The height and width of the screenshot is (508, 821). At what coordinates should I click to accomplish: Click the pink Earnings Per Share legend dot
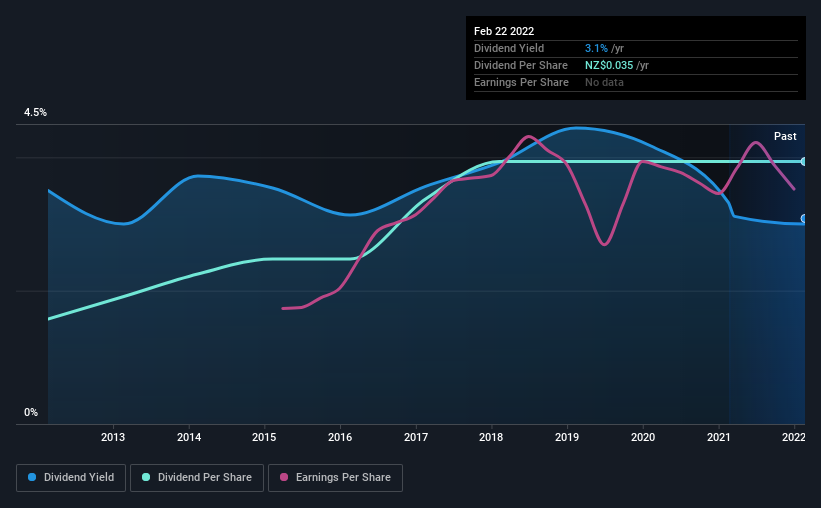coord(284,477)
